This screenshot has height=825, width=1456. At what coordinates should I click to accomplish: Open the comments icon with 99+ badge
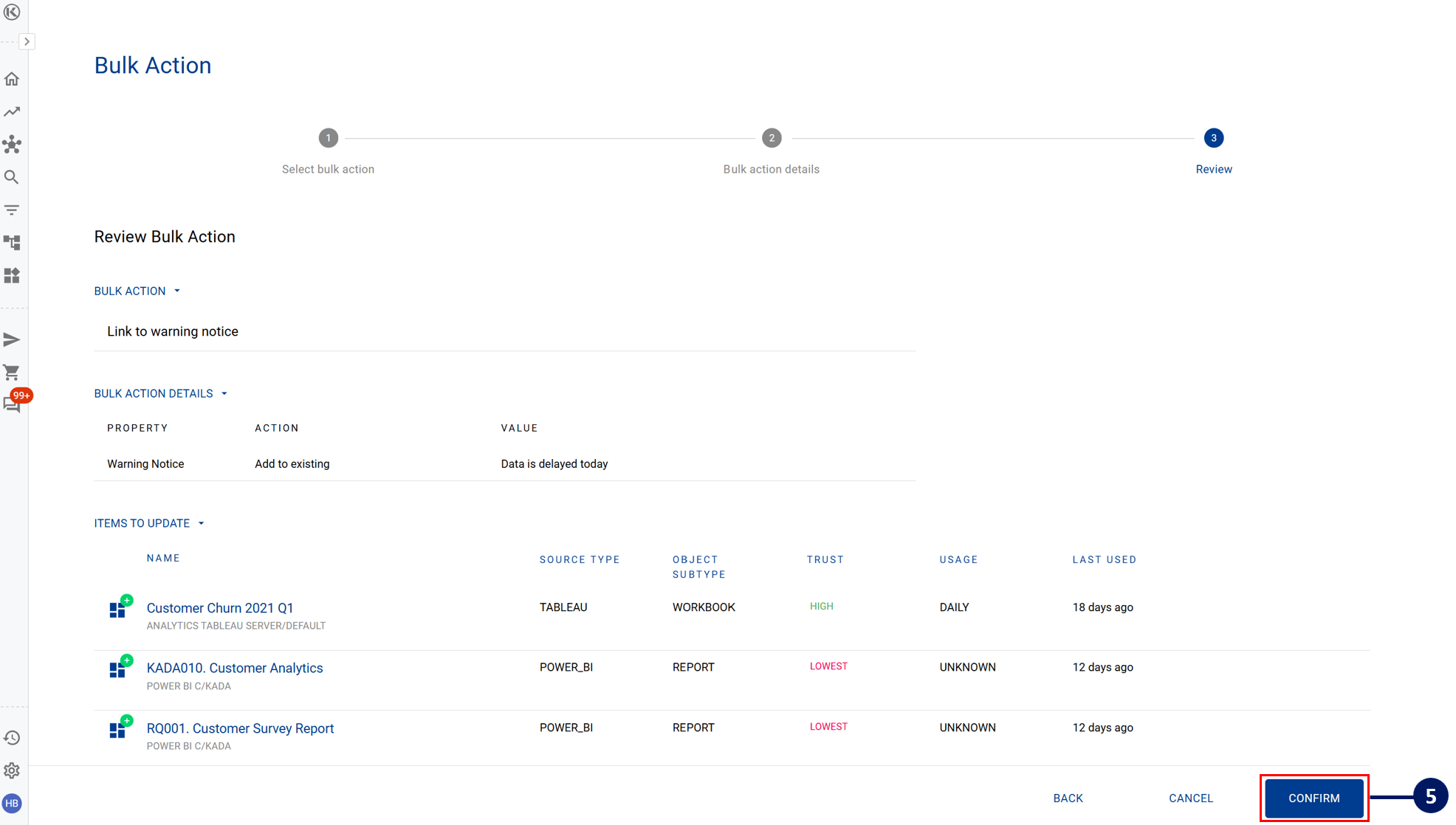point(13,403)
